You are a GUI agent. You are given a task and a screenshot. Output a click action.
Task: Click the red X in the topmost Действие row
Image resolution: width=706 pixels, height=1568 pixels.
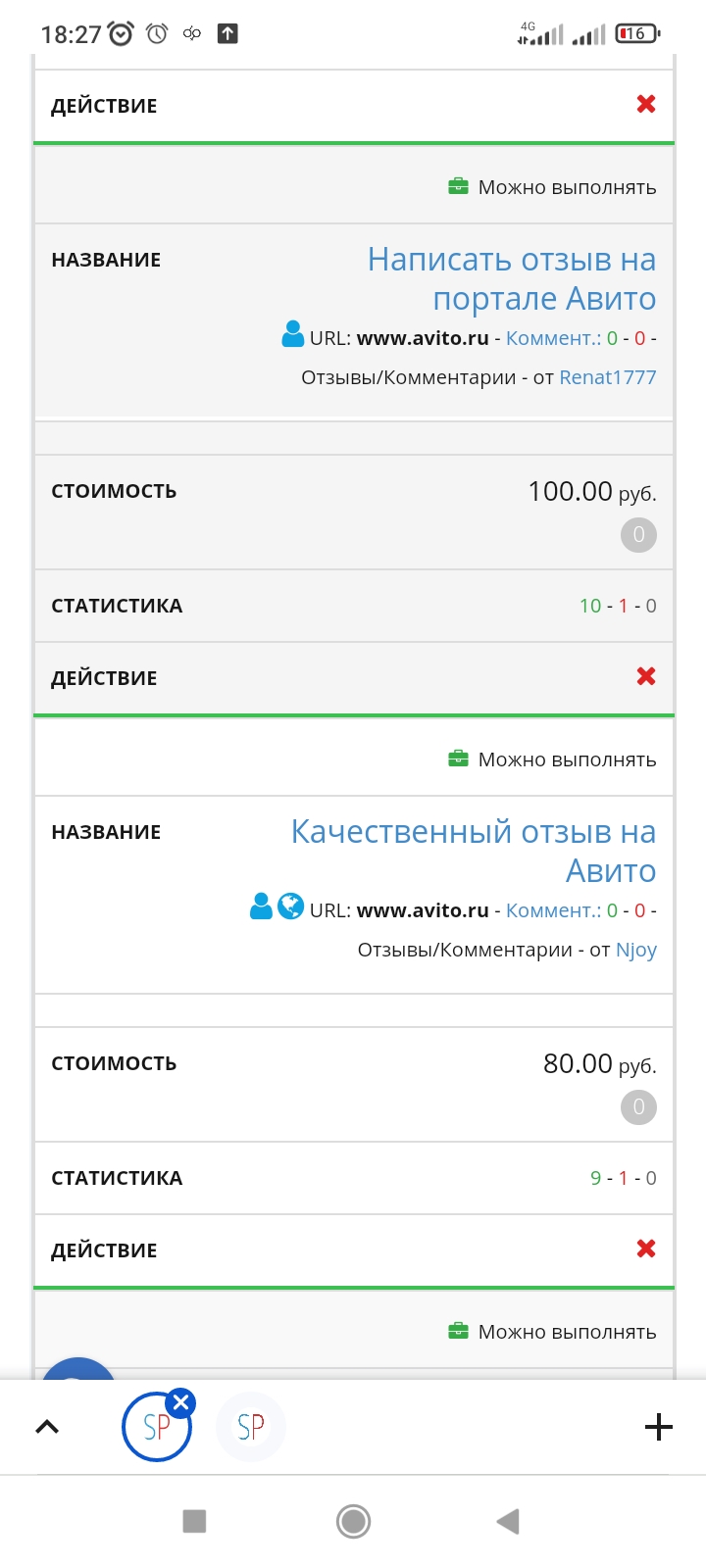tap(646, 104)
